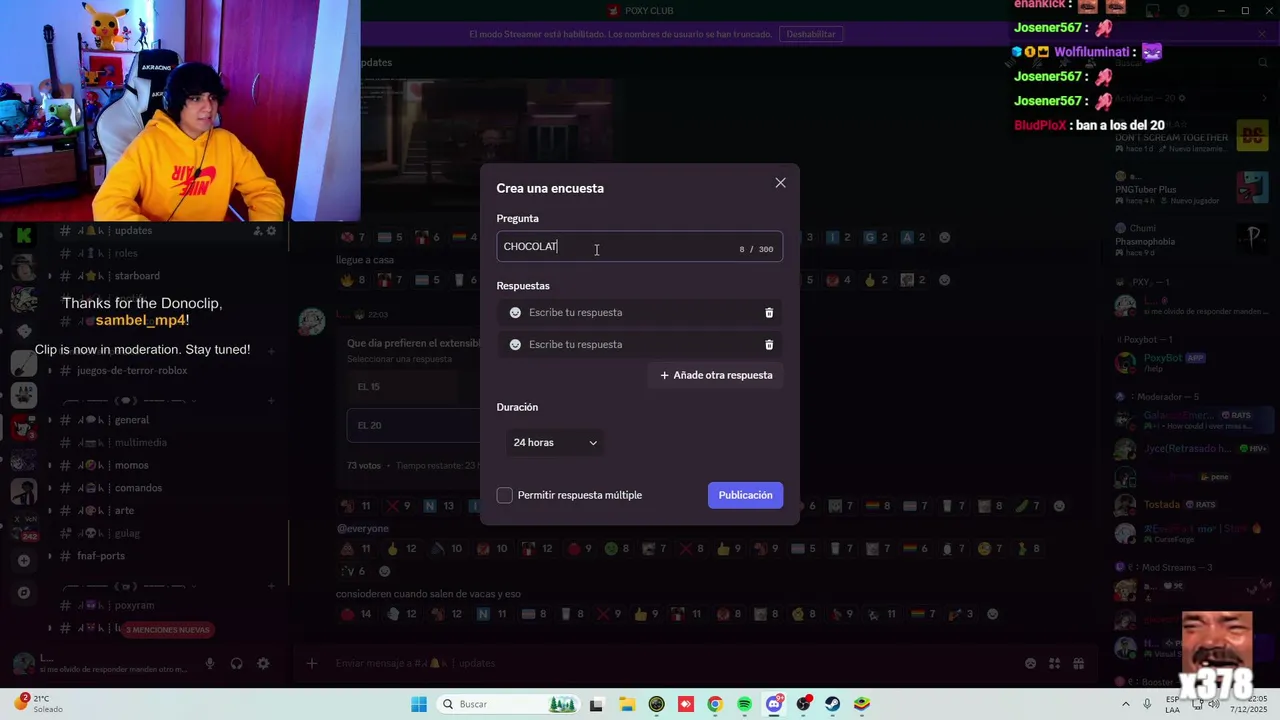Screen dimensions: 1280x720
Task: Click add a server plus icon
Action: (x=24, y=561)
